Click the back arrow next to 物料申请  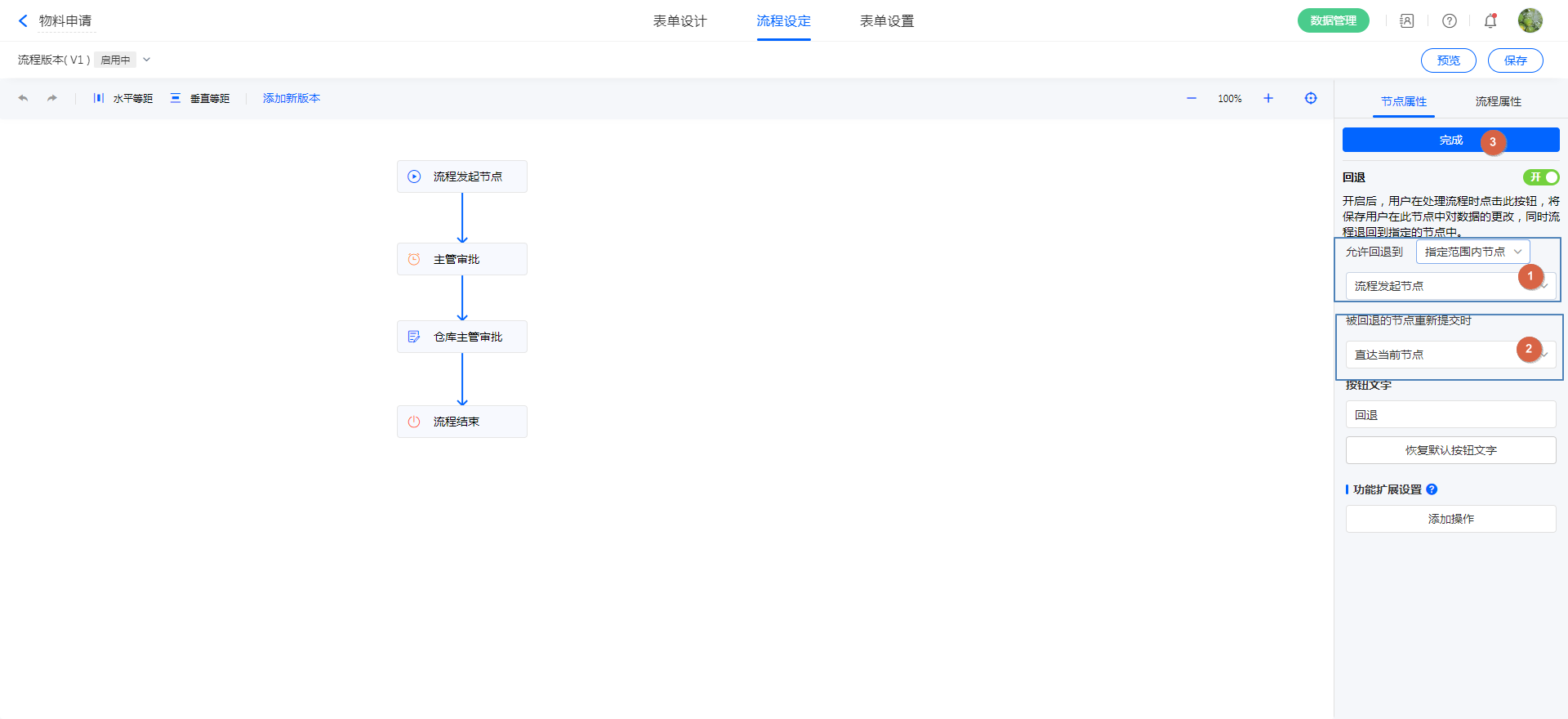(x=23, y=21)
